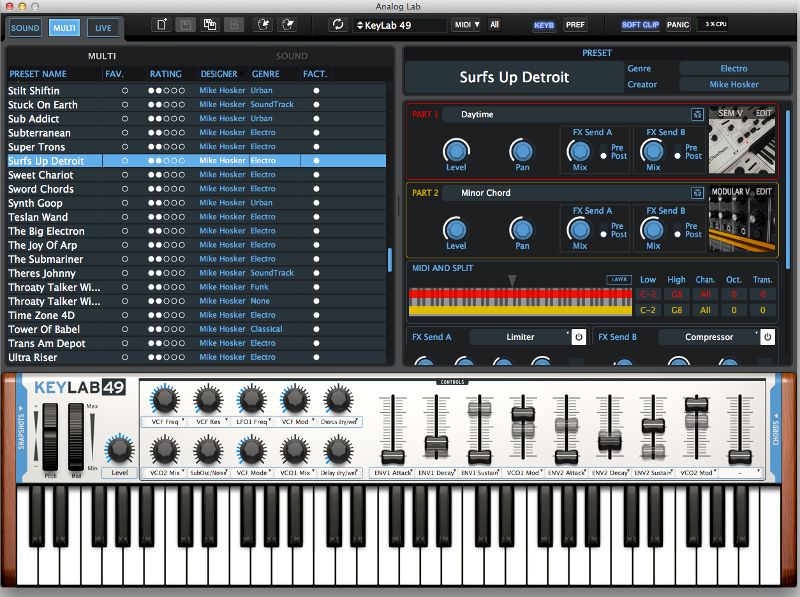
Task: Click the Delete preset icon
Action: pos(234,24)
